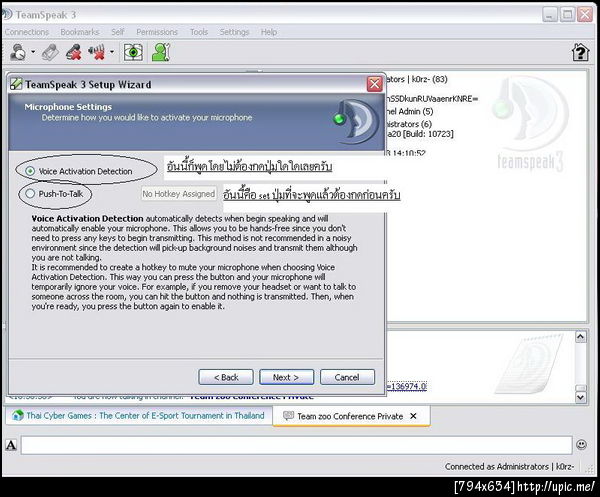Open the Tools menu
The height and width of the screenshot is (497, 600).
click(199, 32)
